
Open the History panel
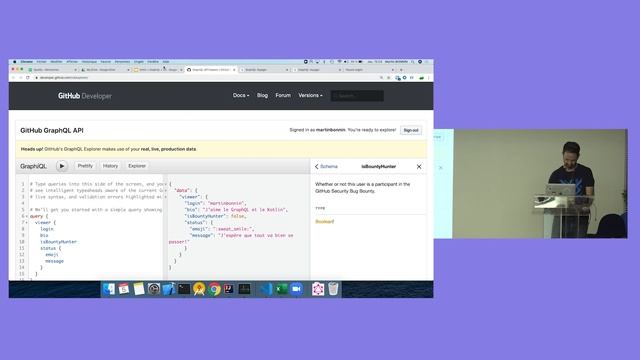click(x=110, y=166)
